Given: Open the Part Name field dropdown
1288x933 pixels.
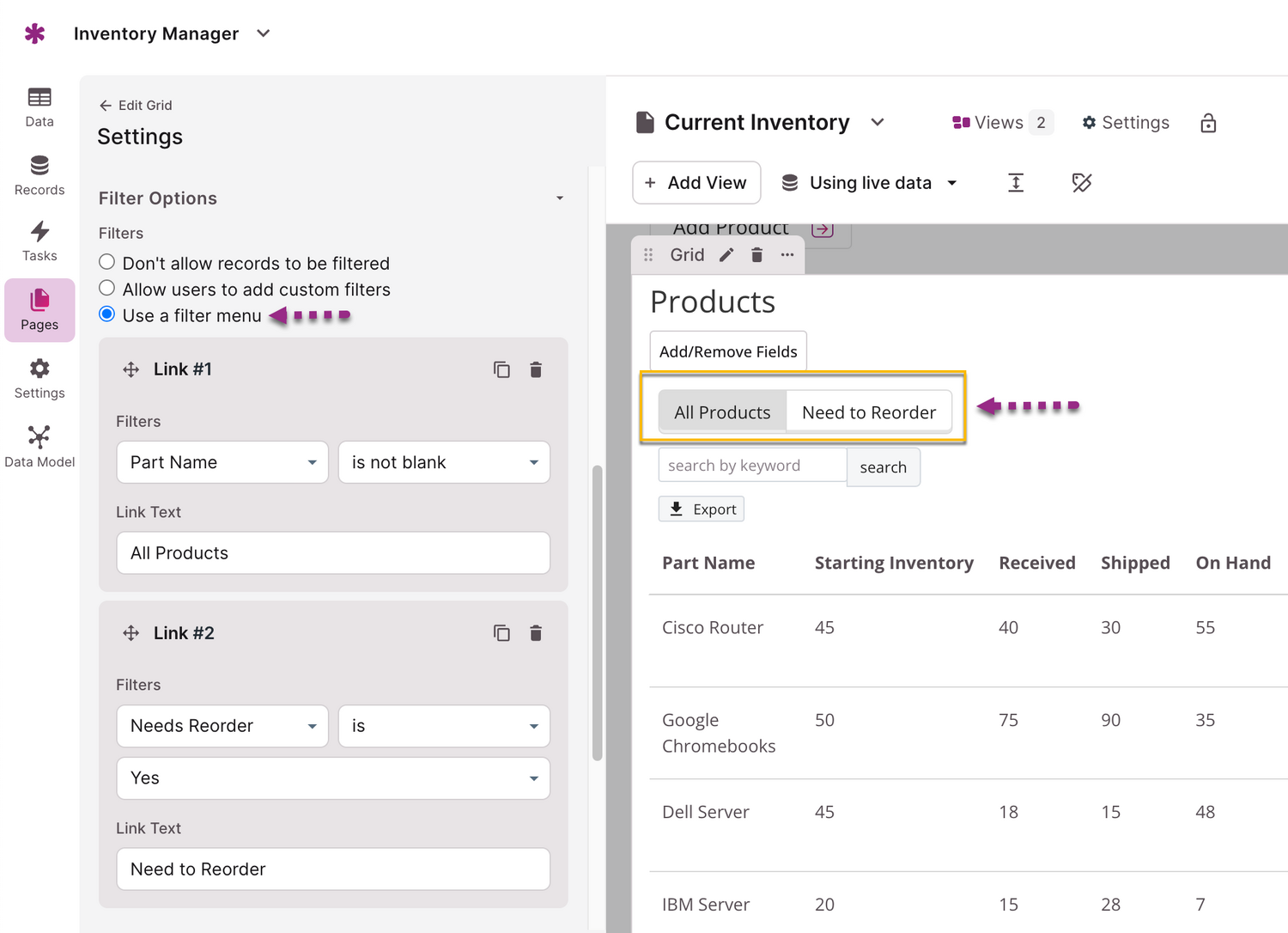Looking at the screenshot, I should click(222, 462).
